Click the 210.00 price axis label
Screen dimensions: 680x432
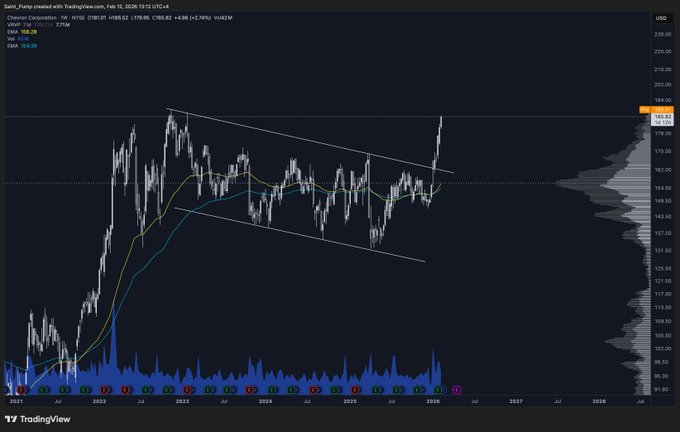[662, 69]
